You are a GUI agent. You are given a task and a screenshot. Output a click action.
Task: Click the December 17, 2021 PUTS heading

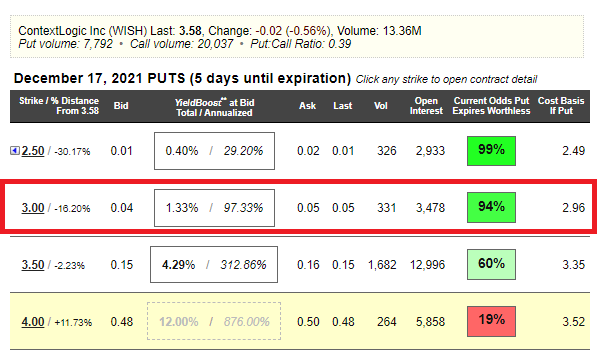(x=182, y=78)
